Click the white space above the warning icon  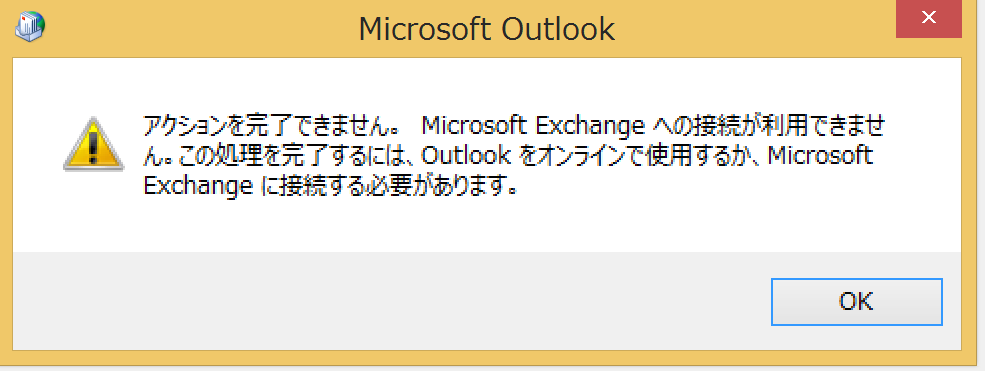94,87
